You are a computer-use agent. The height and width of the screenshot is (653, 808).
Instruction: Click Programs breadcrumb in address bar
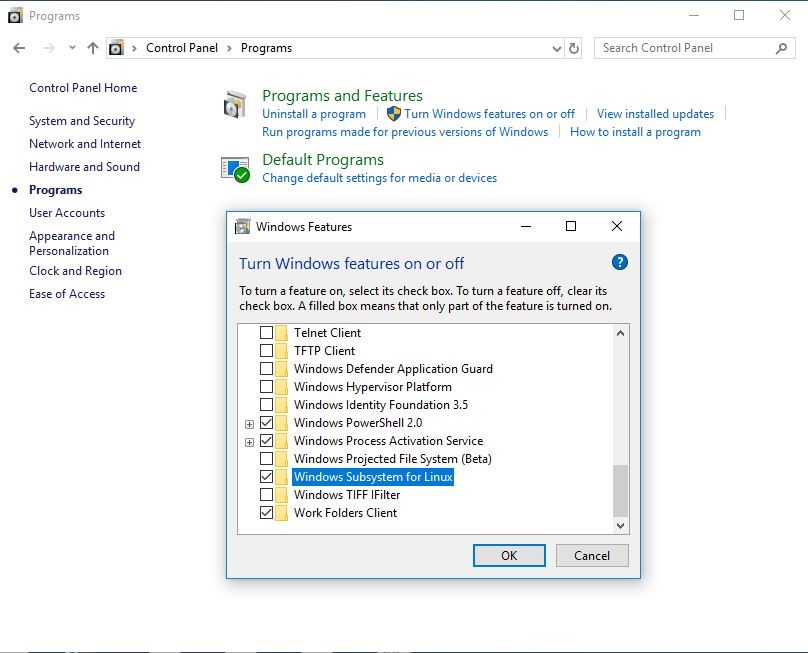[x=266, y=48]
